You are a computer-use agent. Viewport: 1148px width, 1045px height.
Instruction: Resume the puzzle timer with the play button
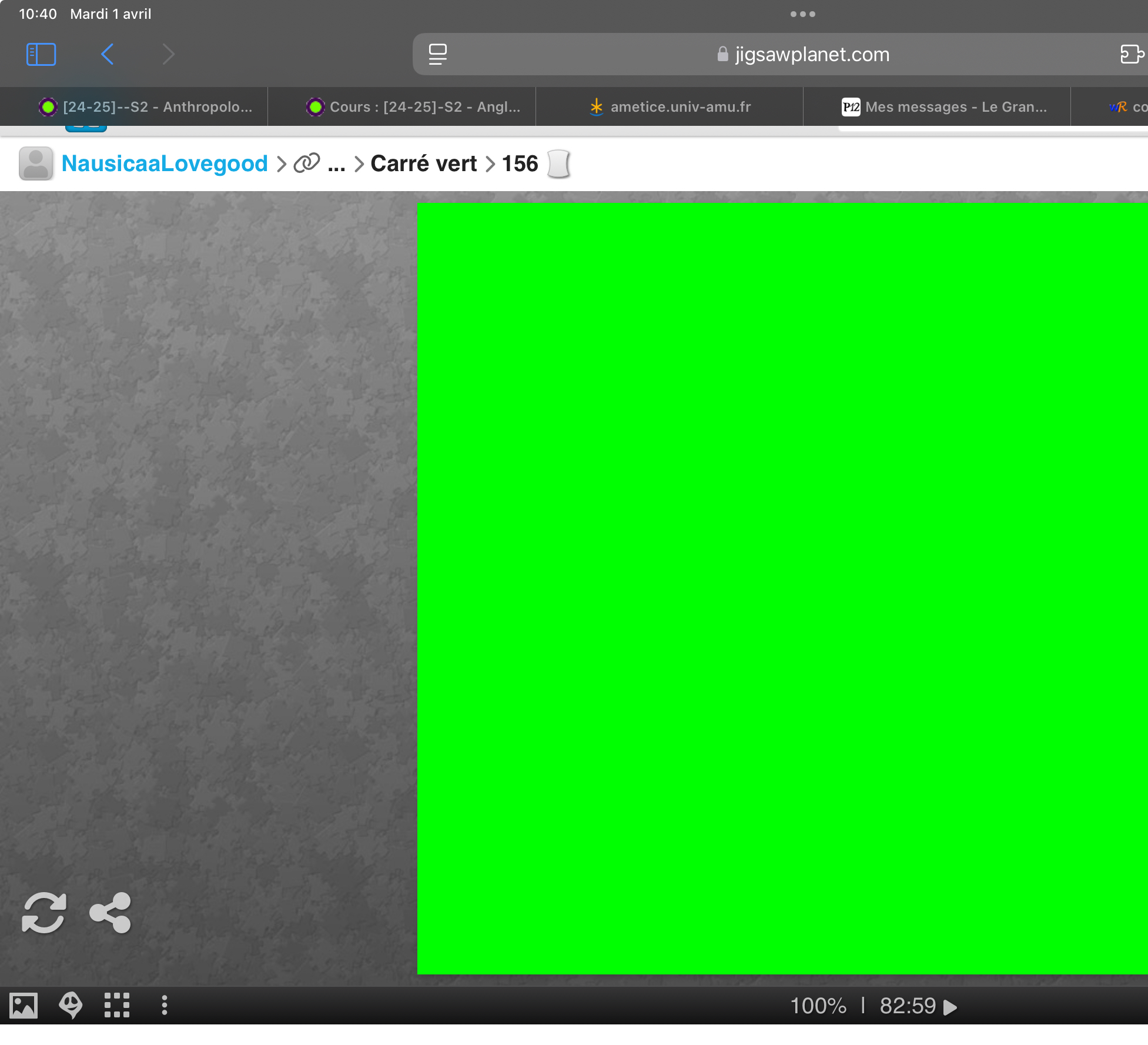950,1007
